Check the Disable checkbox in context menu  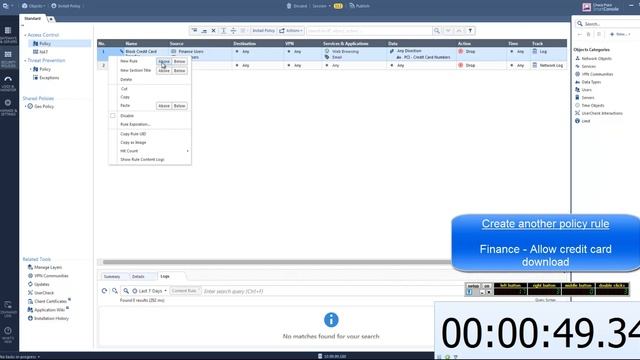[x=113, y=116]
